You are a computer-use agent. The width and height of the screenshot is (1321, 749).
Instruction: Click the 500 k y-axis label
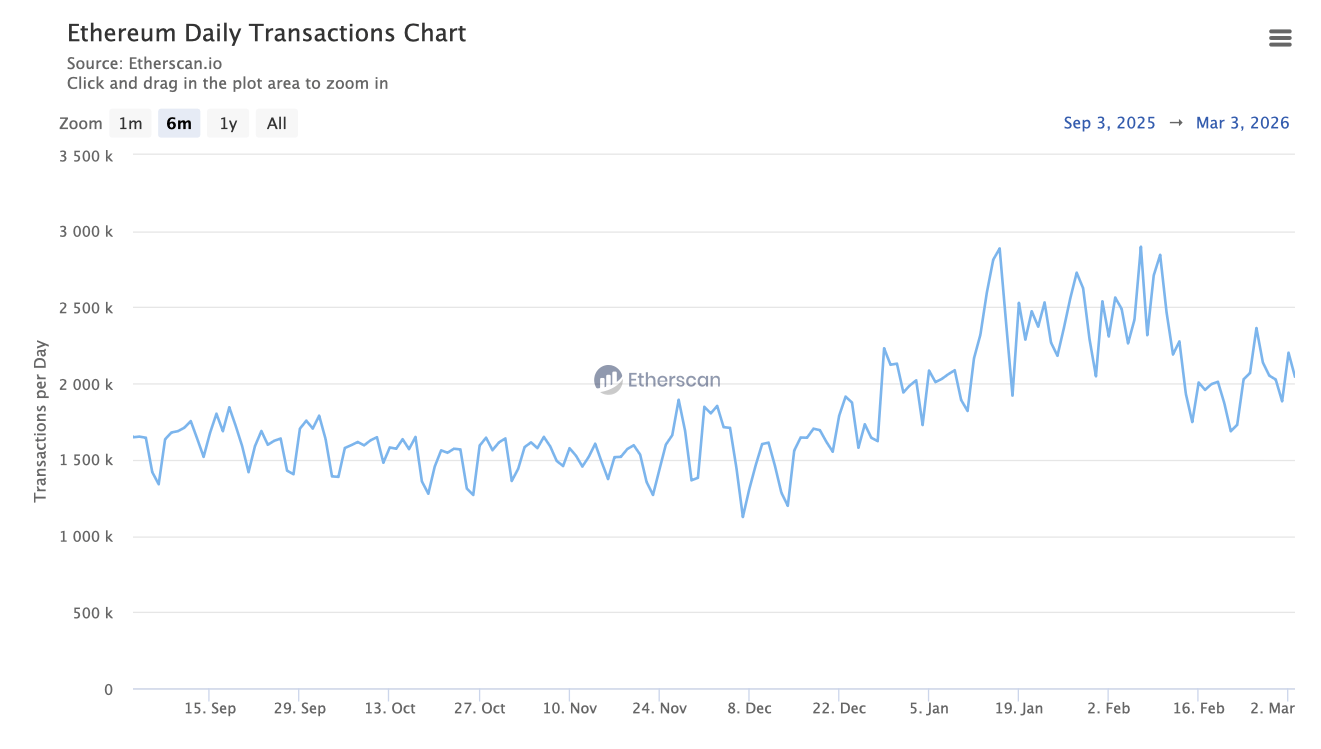94,613
